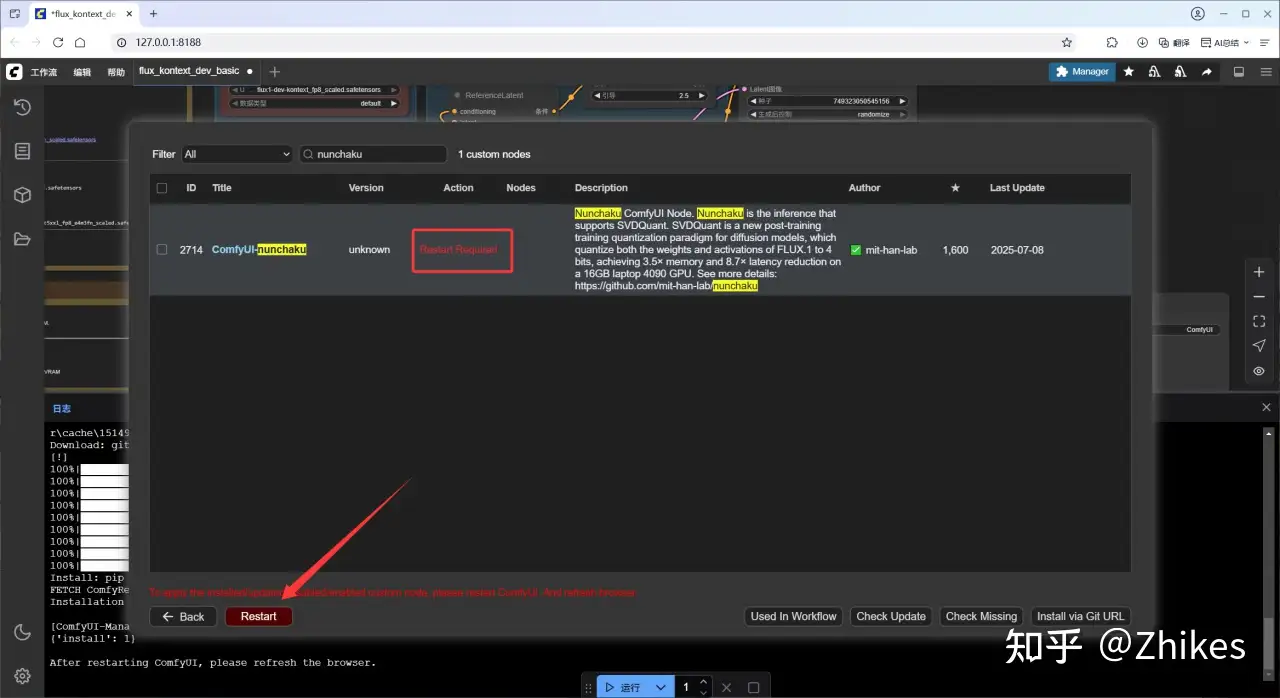
Task: Go to browser home page
Action: [x=81, y=43]
